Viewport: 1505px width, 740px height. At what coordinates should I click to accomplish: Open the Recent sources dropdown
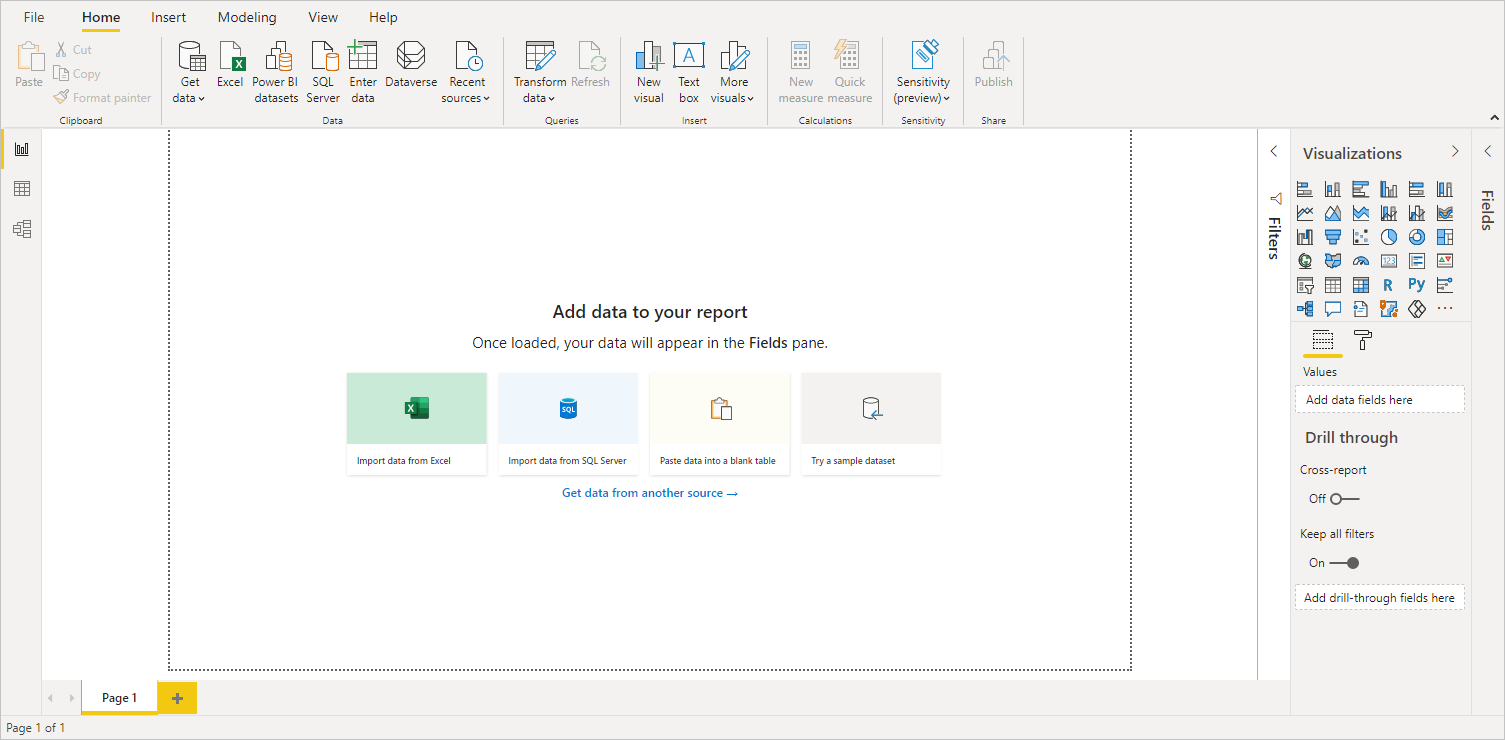pos(466,72)
